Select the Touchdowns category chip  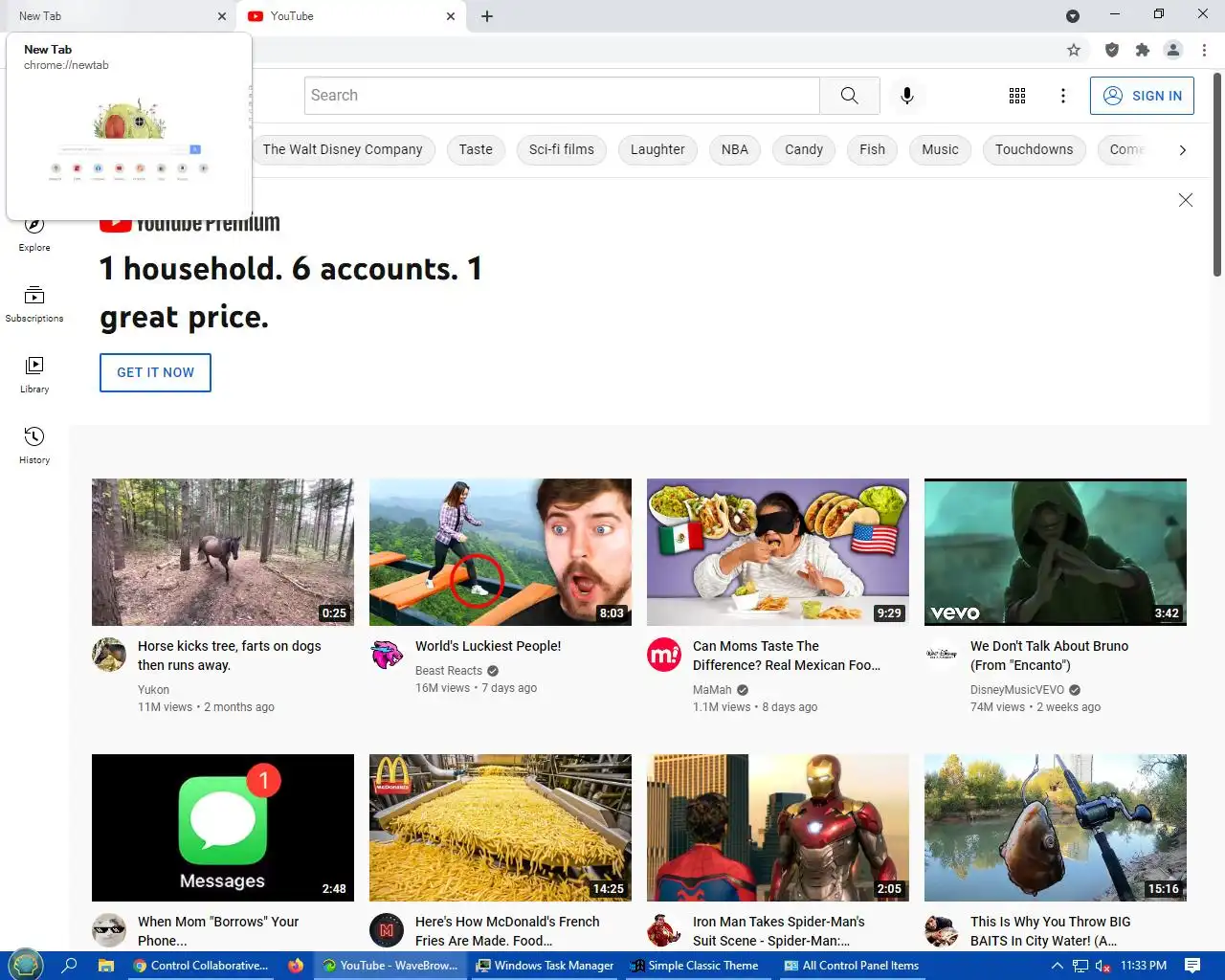[x=1035, y=150]
